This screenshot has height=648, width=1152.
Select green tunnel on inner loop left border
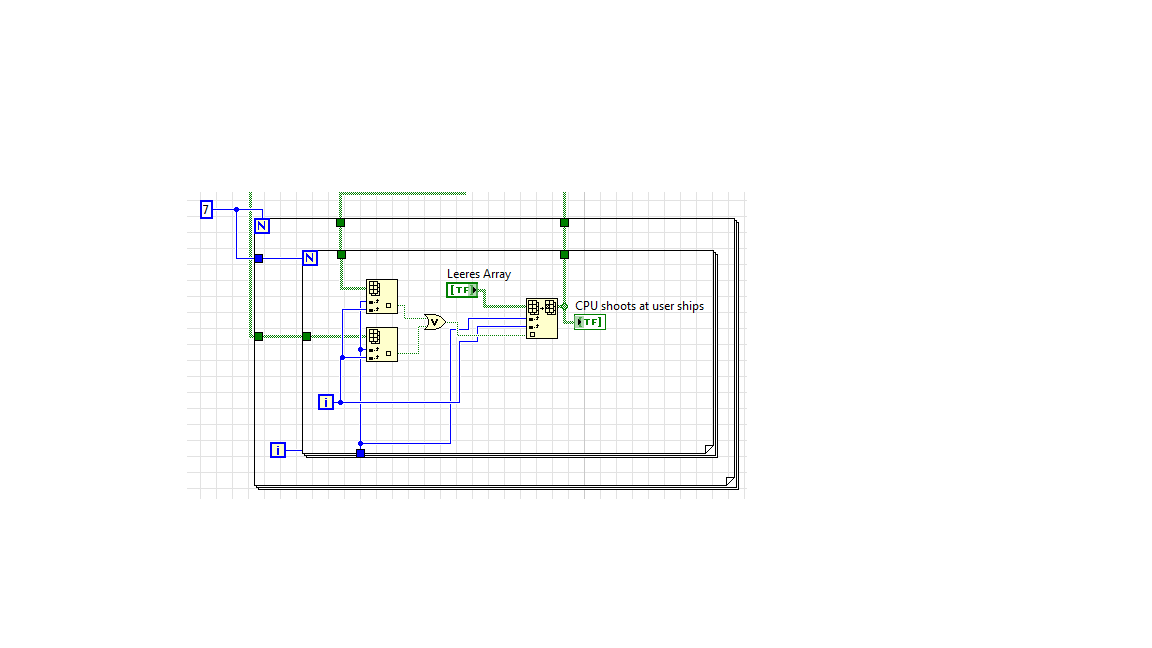[x=307, y=336]
